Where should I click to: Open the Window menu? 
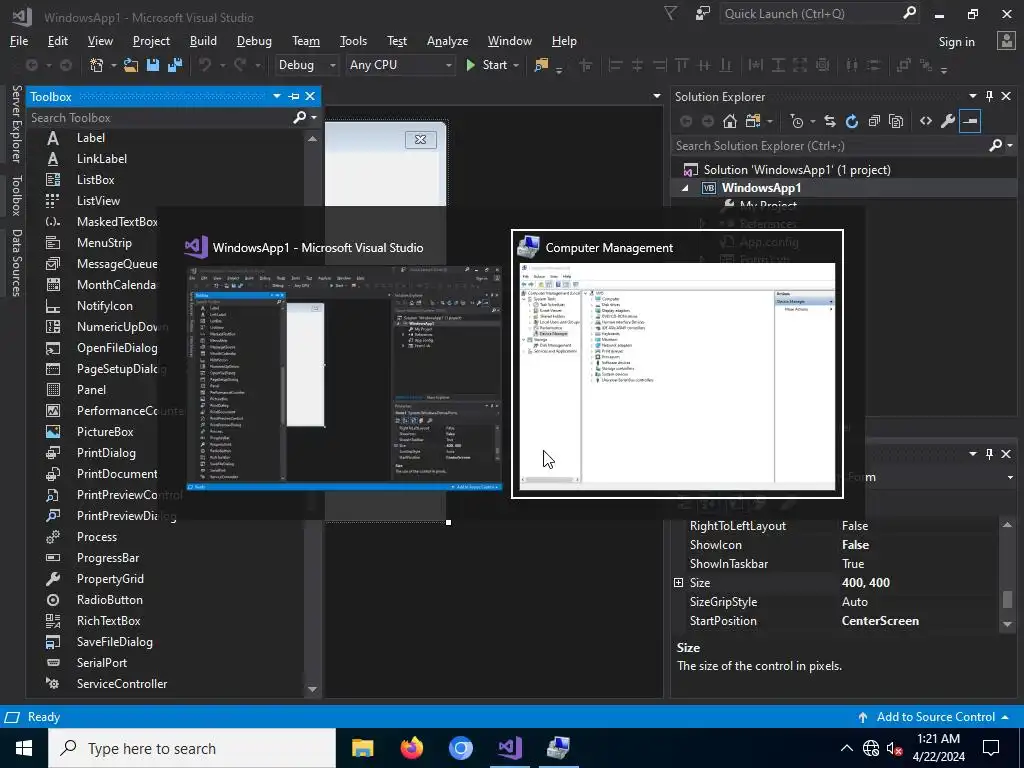pos(509,40)
